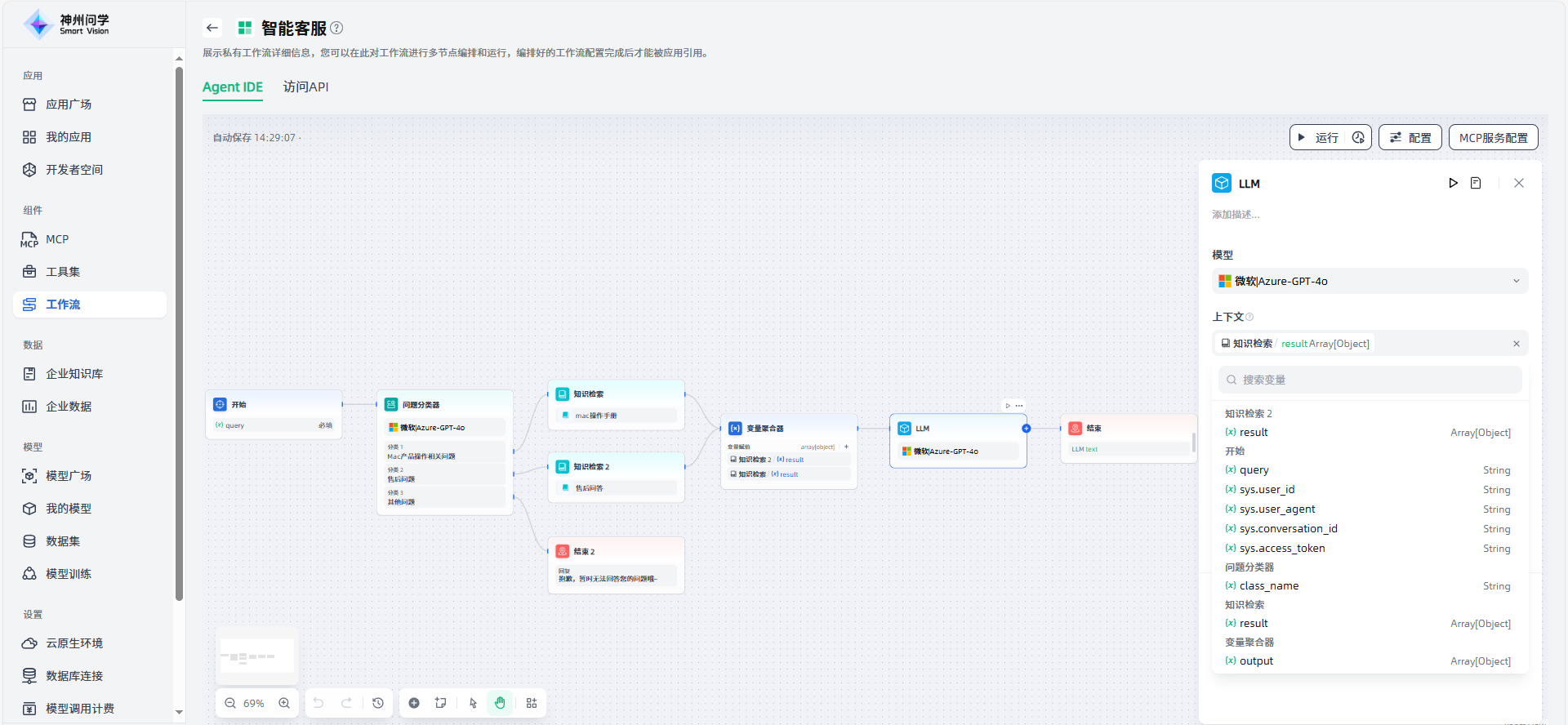Image resolution: width=1568 pixels, height=725 pixels.
Task: Run the LLM node individually
Action: [x=1453, y=183]
